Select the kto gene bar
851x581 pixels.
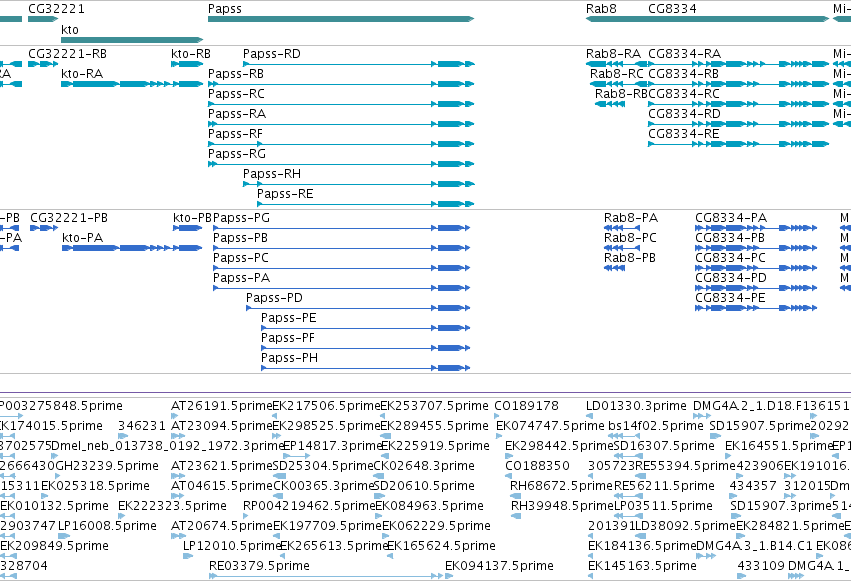132,40
